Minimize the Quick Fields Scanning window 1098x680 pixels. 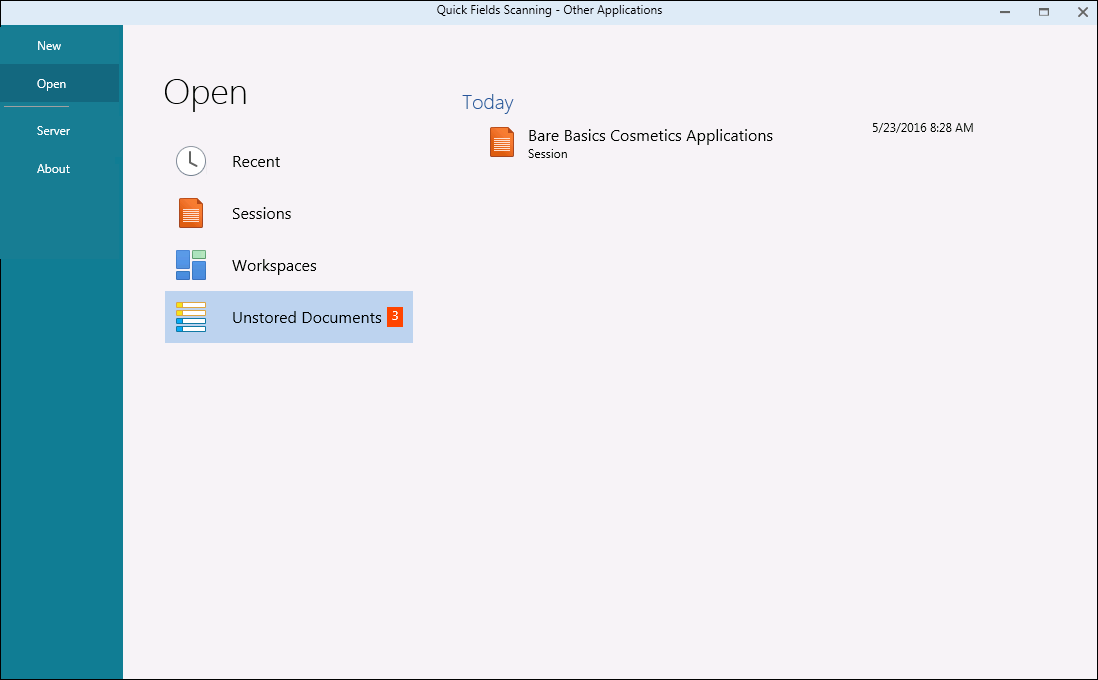click(x=1004, y=12)
